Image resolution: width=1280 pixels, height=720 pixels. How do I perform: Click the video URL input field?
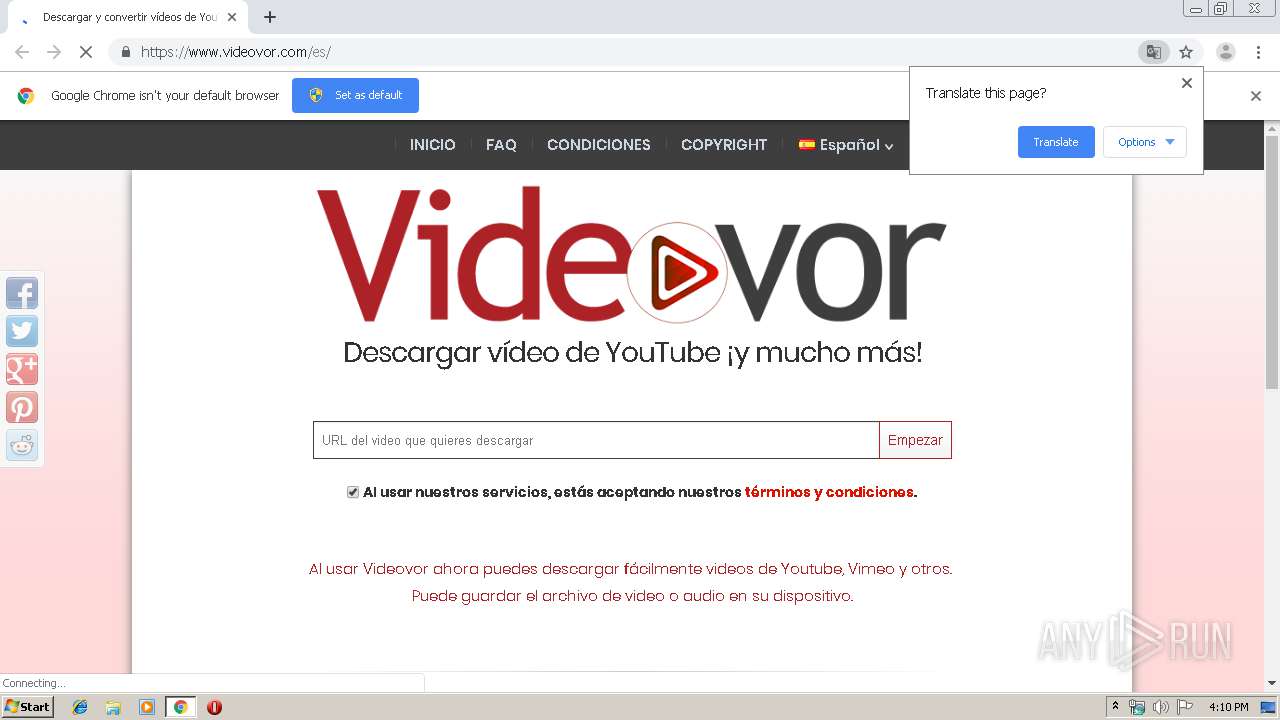point(596,440)
